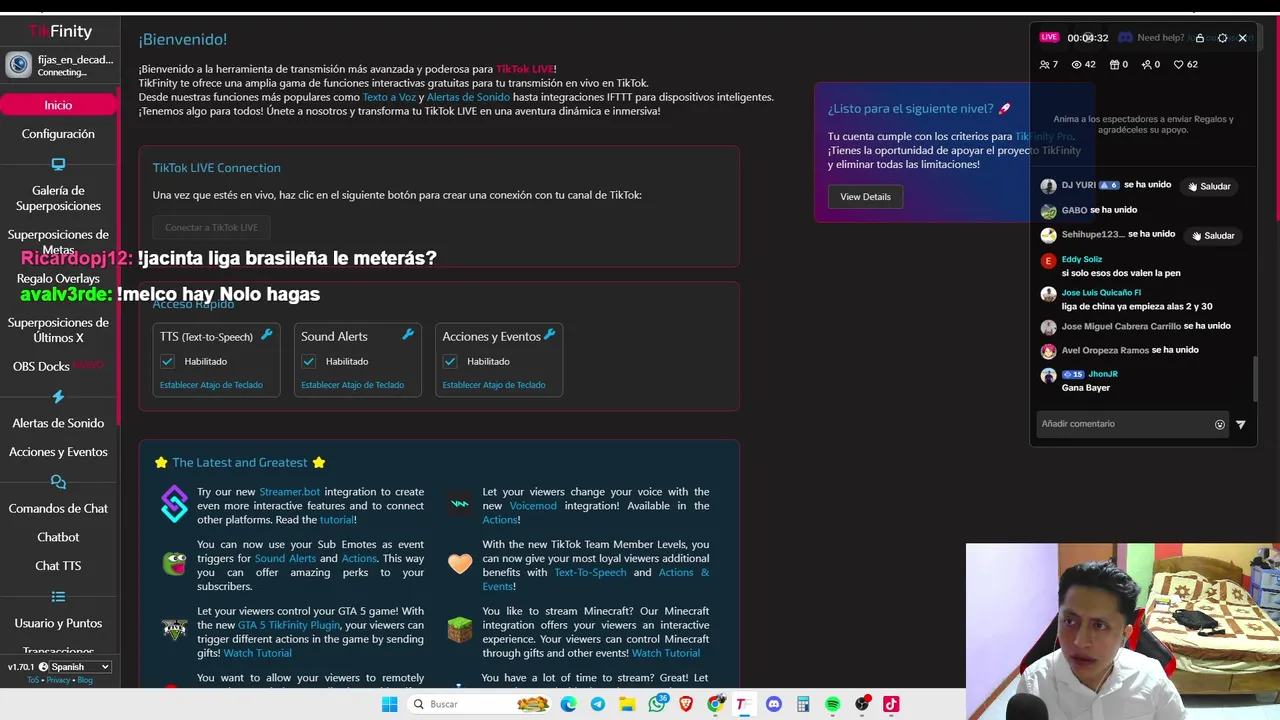The width and height of the screenshot is (1280, 720).
Task: Click the monitor overlay section icon in sidebar
Action: pos(58,164)
